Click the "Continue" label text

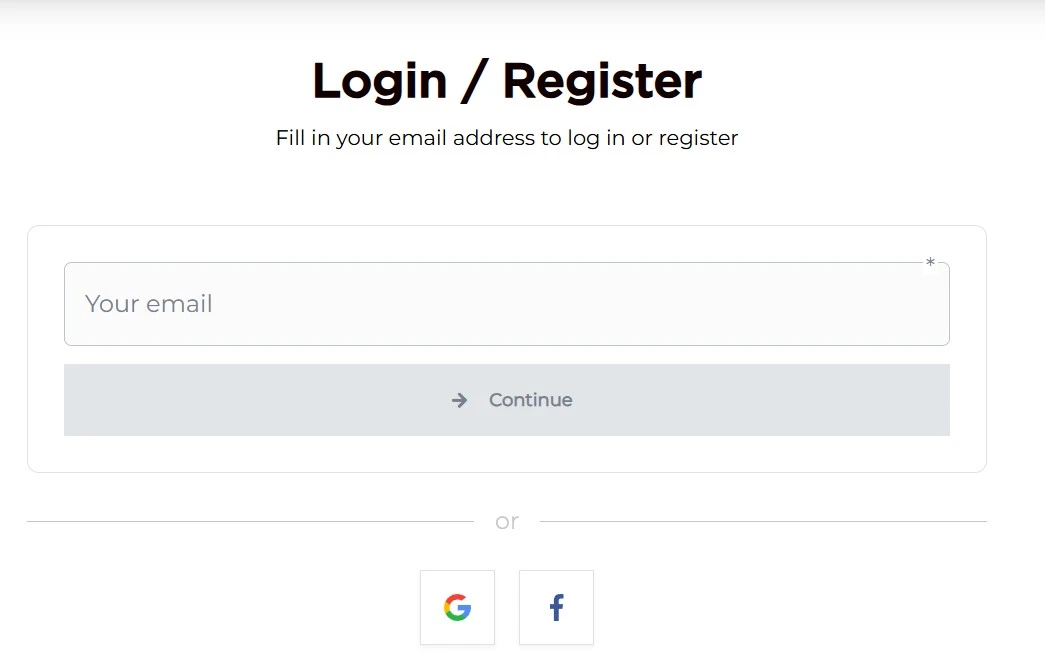531,400
